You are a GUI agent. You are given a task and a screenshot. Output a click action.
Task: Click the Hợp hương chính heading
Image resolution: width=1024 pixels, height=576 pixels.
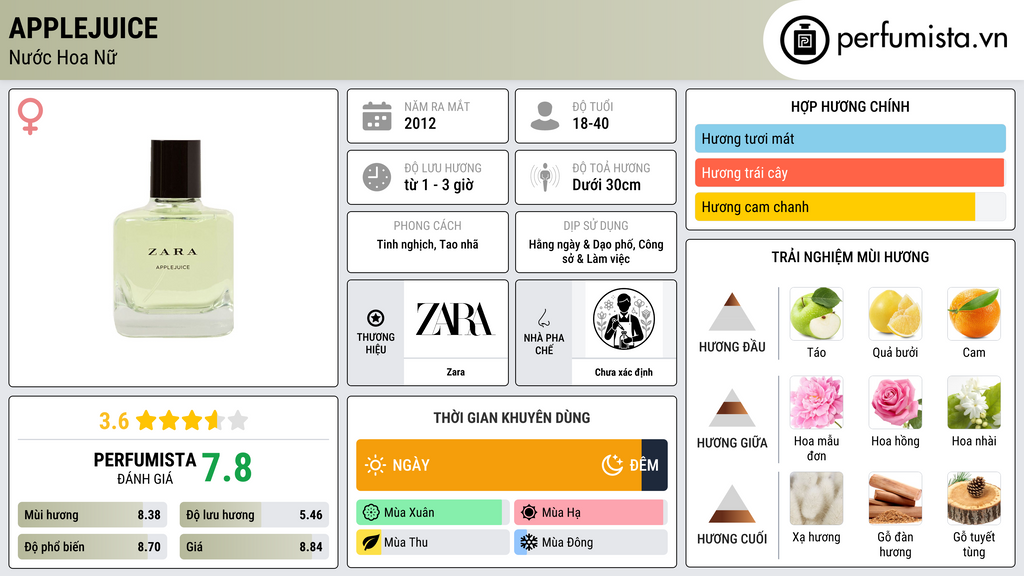(x=850, y=106)
